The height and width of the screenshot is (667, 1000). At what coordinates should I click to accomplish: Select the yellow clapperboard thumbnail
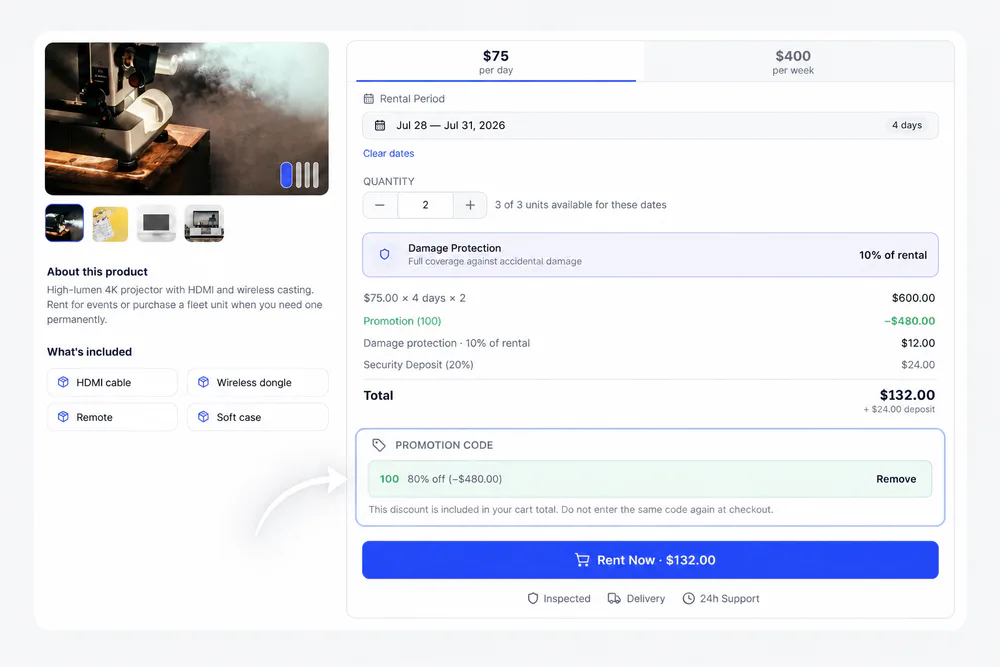pos(110,224)
